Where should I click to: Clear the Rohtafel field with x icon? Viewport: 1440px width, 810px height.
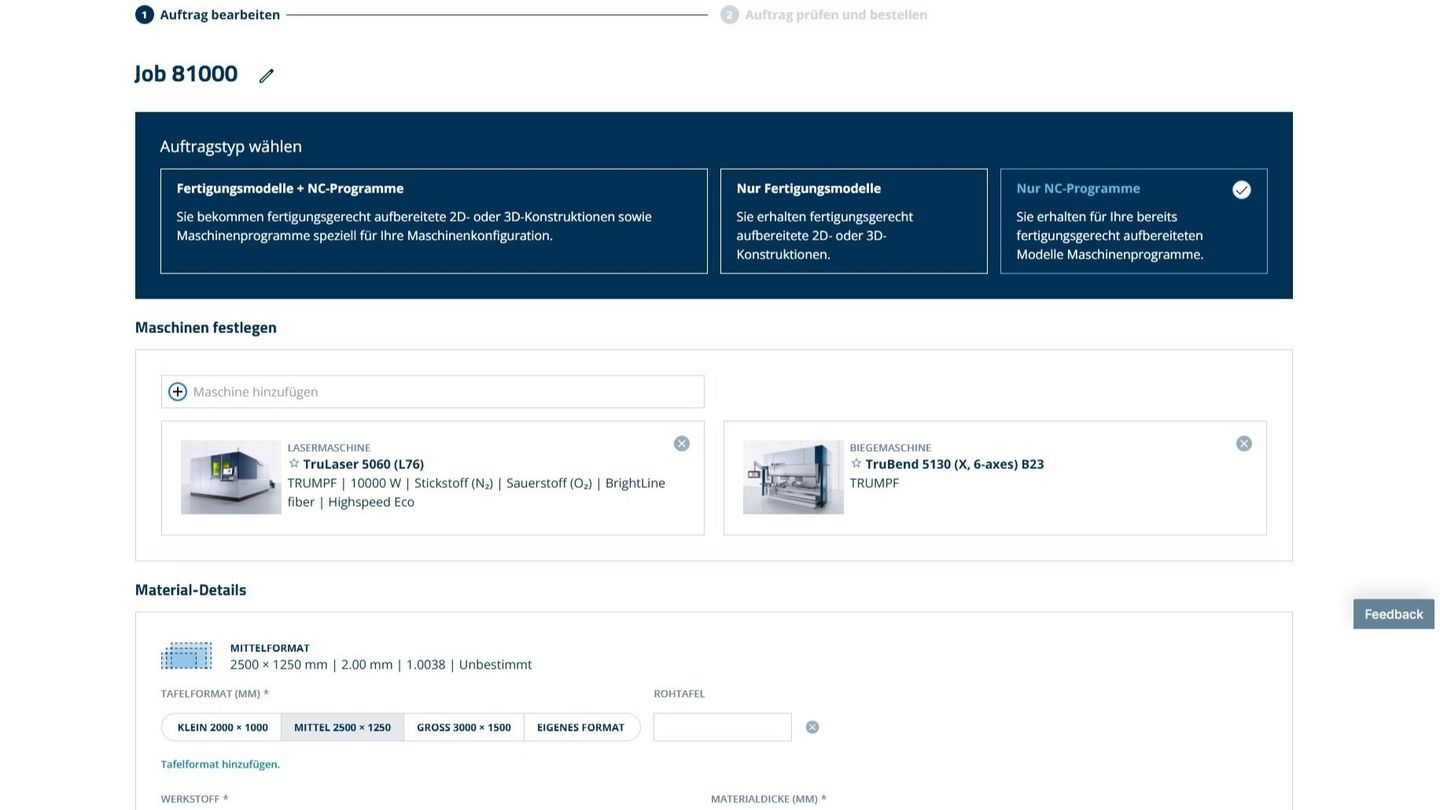coord(812,728)
